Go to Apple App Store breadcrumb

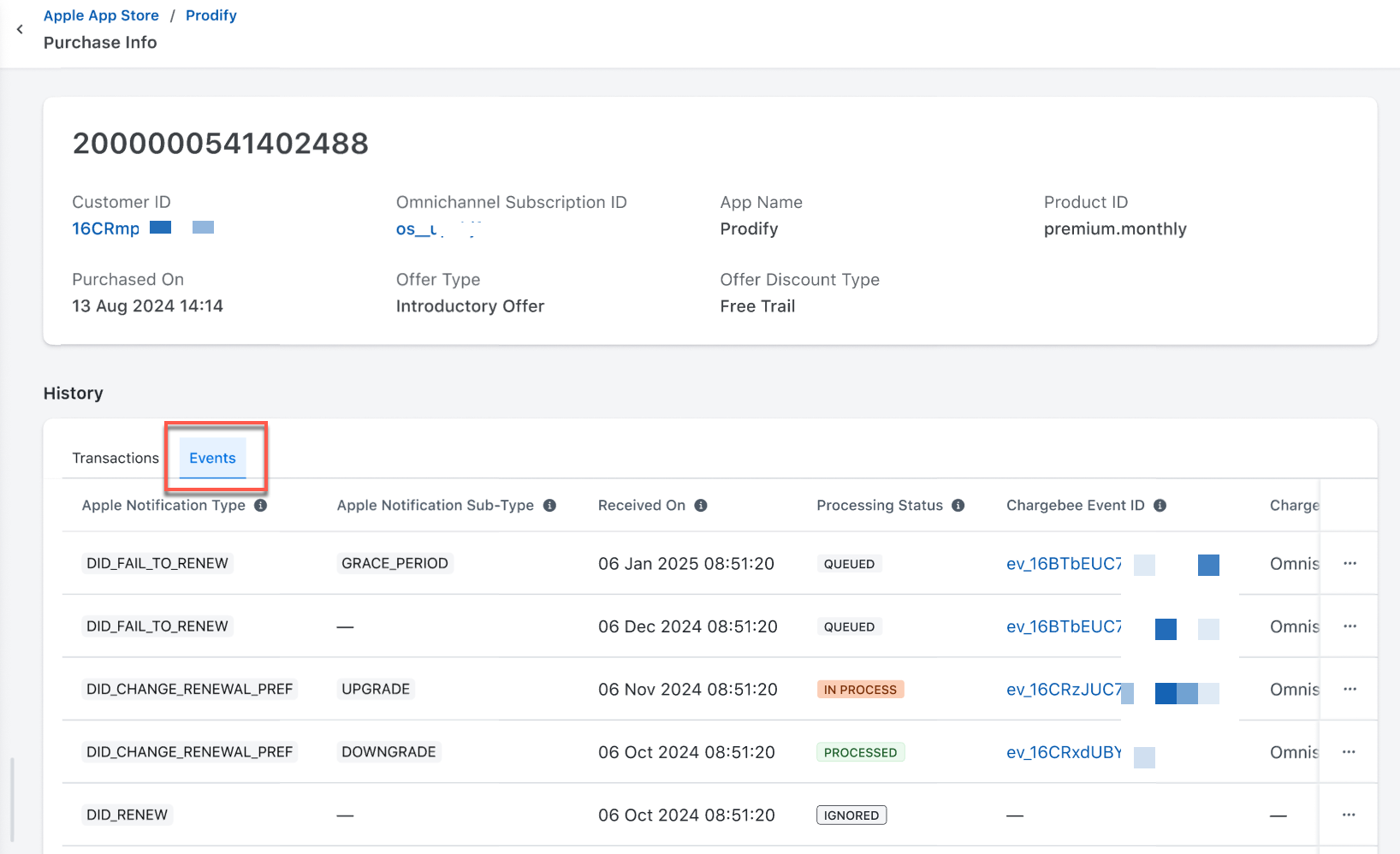pyautogui.click(x=101, y=15)
